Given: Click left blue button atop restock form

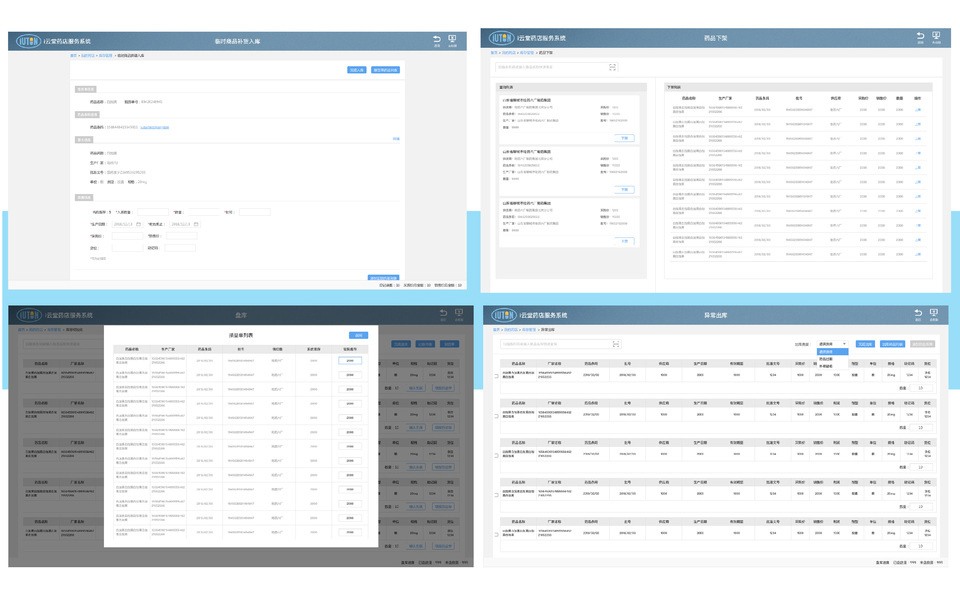Looking at the screenshot, I should pos(357,70).
